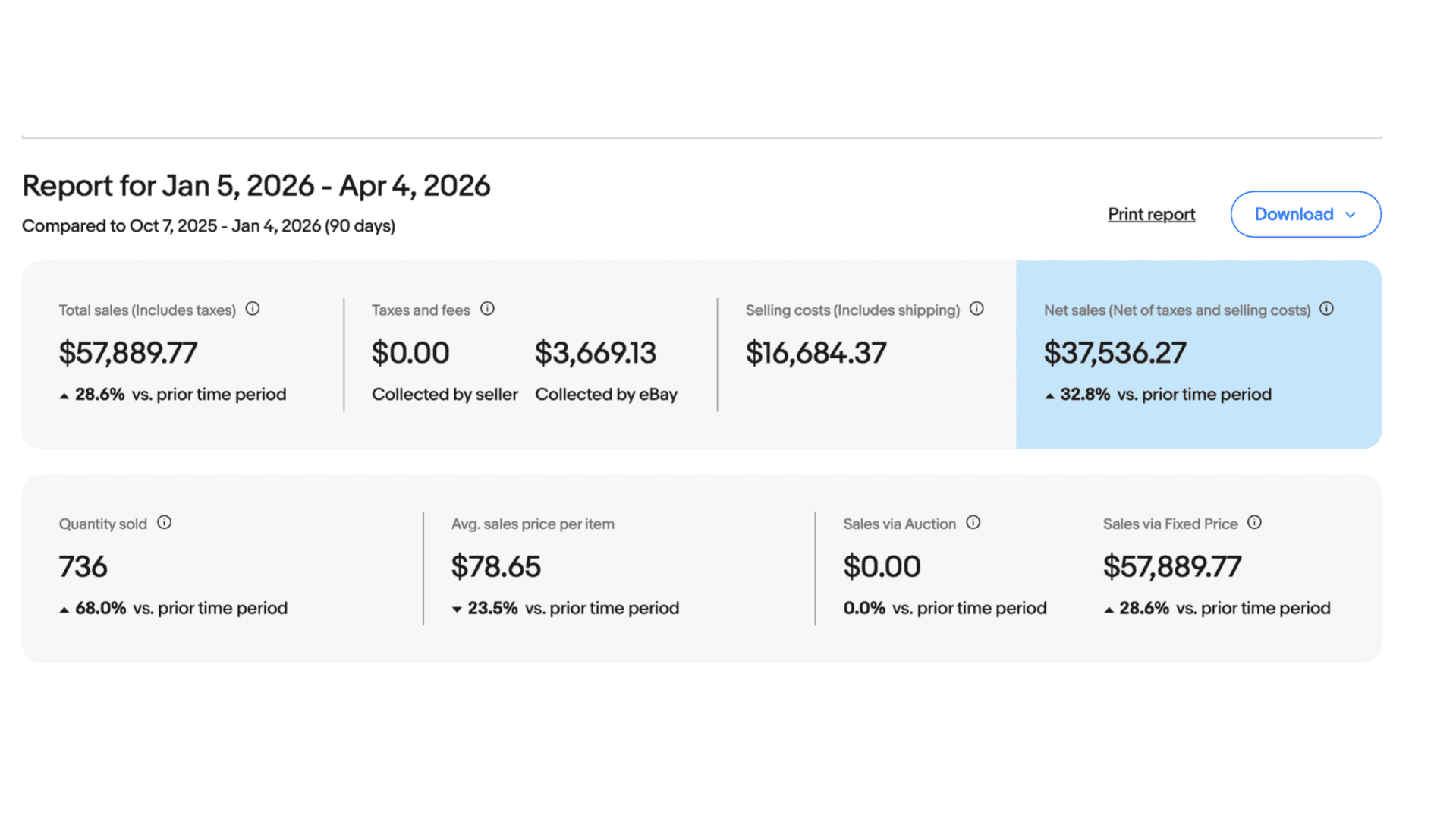Click the Avg. sales price per item label
The height and width of the screenshot is (819, 1456).
point(533,524)
